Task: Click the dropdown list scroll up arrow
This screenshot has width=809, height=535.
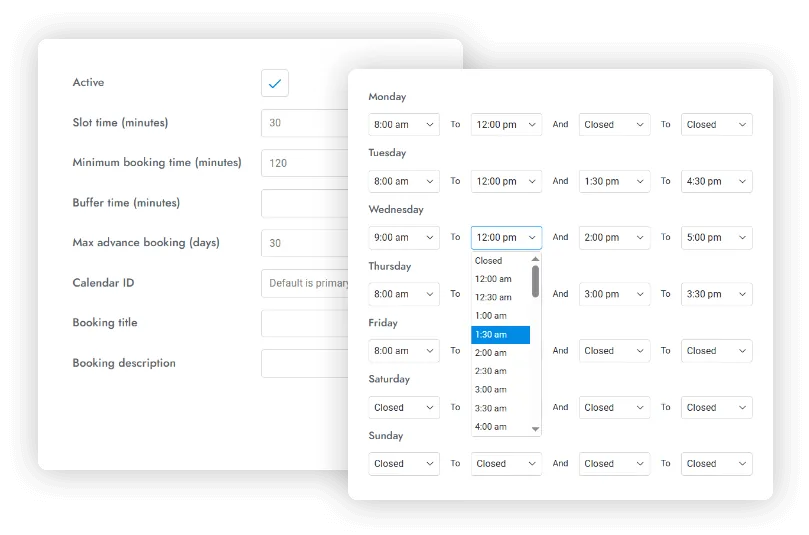Action: click(x=536, y=259)
